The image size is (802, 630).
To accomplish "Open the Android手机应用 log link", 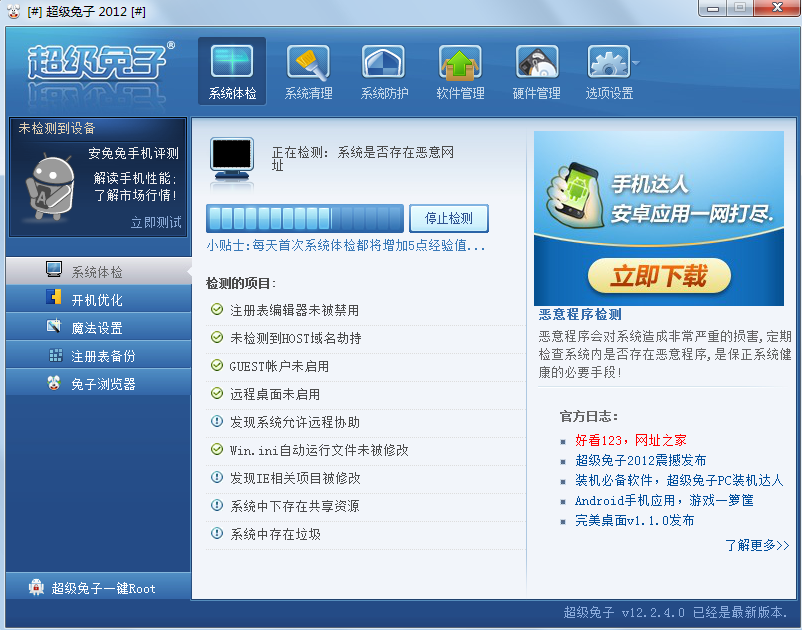I will (664, 500).
